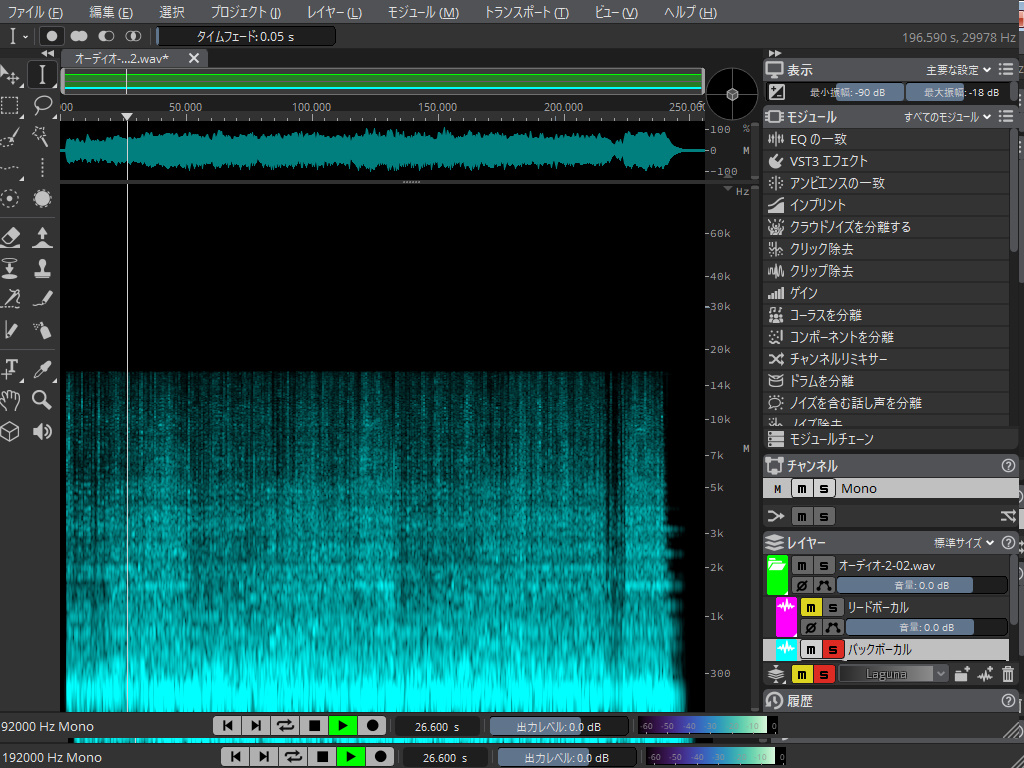Open the モジュールチェーン module chain
Image resolution: width=1024 pixels, height=768 pixels.
pos(830,439)
